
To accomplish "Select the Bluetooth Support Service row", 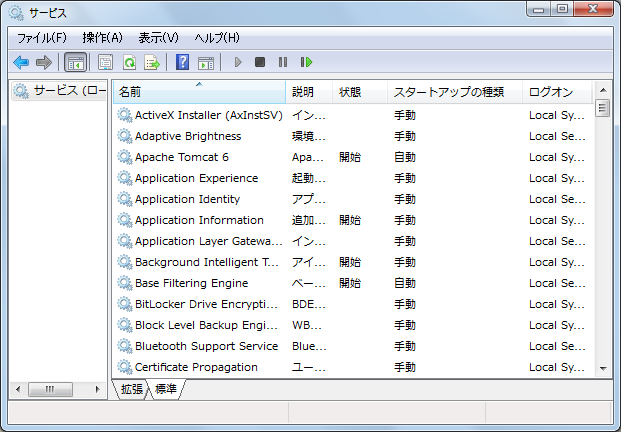I will click(x=206, y=346).
